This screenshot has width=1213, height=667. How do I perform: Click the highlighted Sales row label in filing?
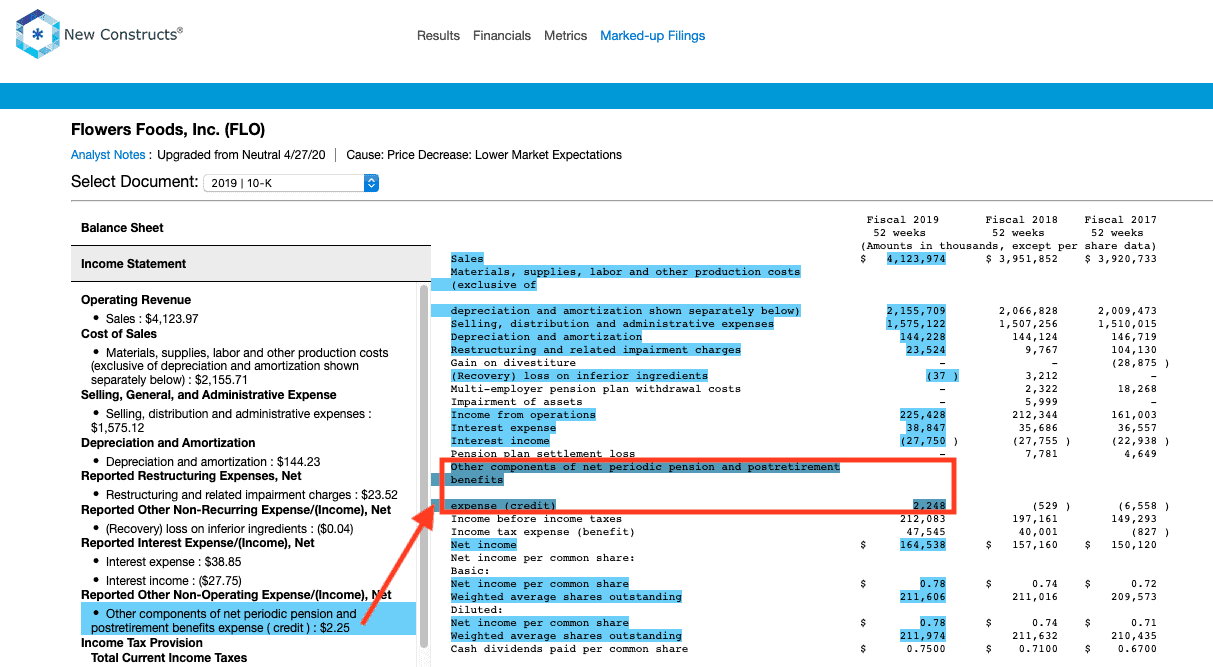[467, 259]
